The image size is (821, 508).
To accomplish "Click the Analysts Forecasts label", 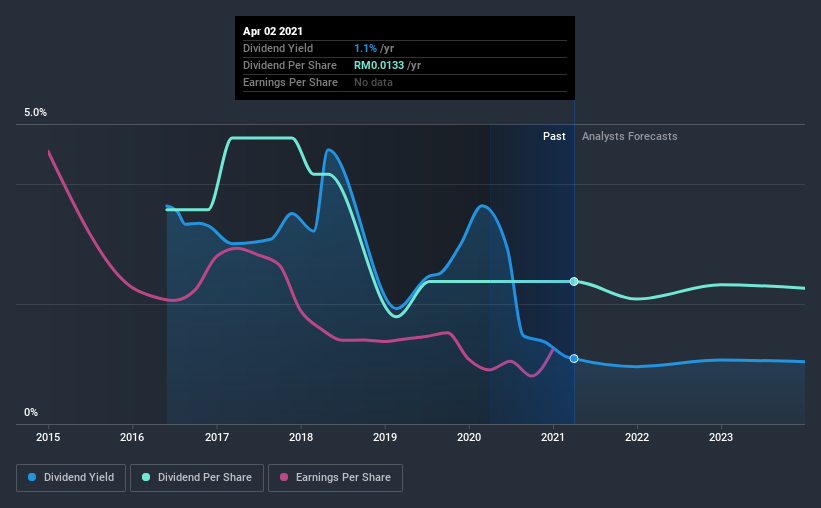I will [629, 136].
